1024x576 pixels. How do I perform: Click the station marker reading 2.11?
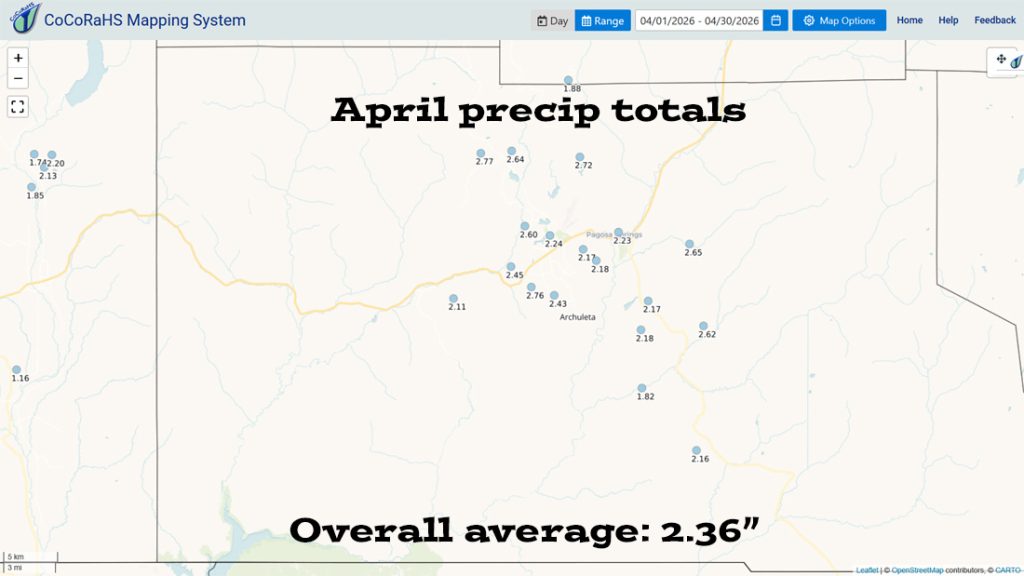pos(453,298)
